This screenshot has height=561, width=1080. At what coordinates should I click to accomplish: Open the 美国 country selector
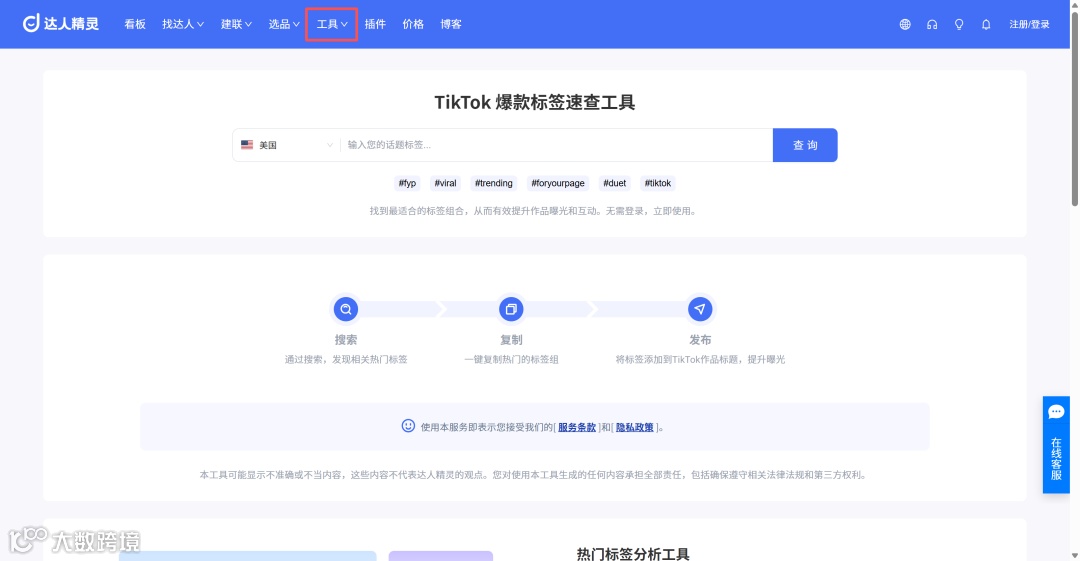click(x=287, y=145)
